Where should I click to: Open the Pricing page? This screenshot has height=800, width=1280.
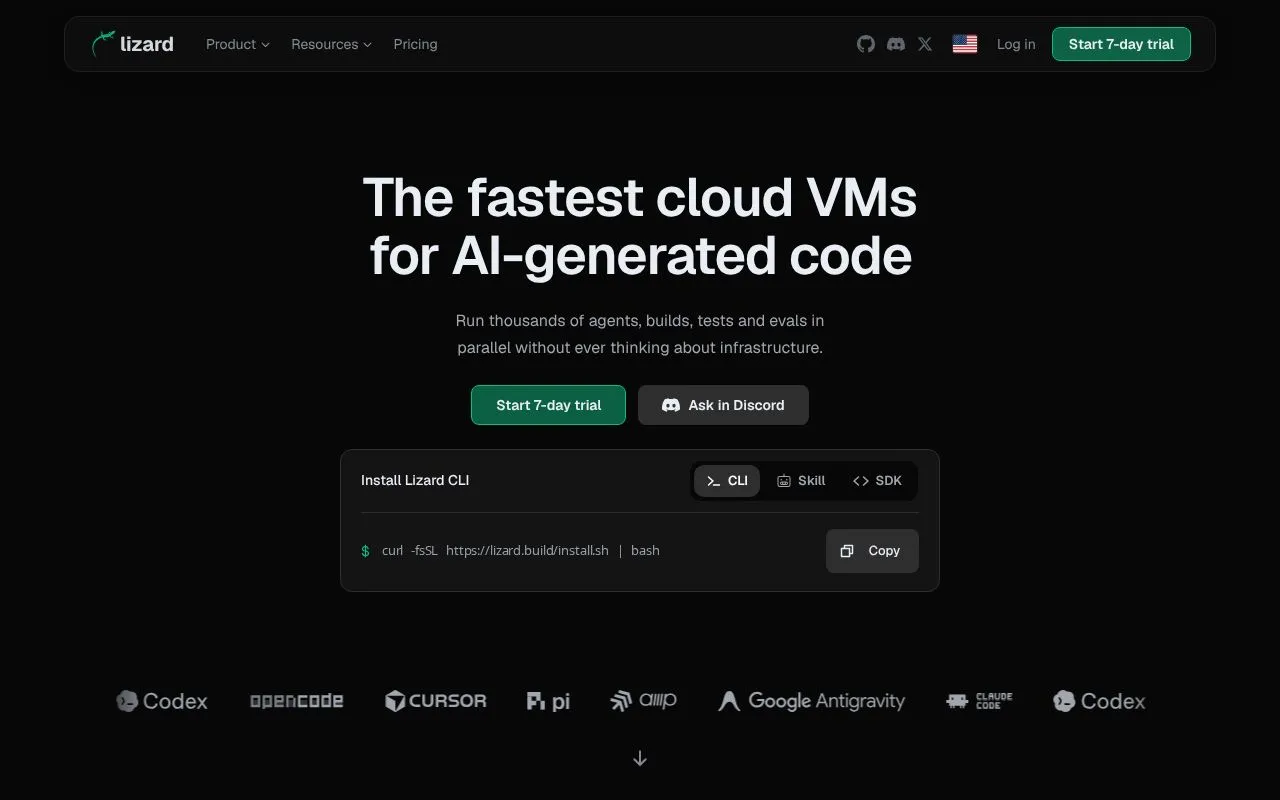pyautogui.click(x=415, y=44)
